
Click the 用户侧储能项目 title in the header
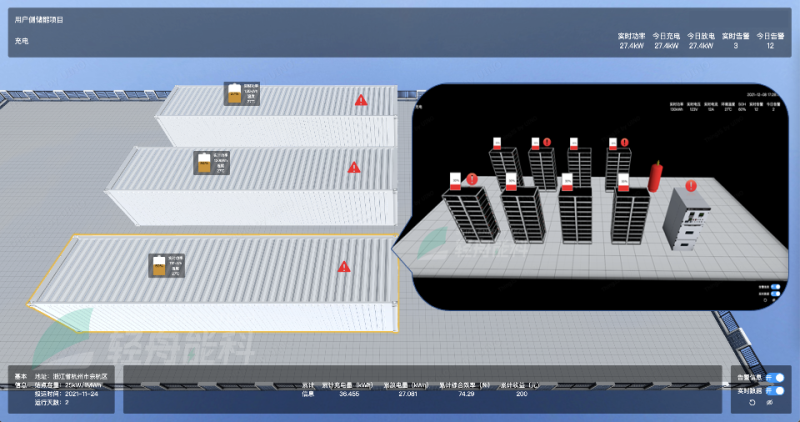pos(39,20)
